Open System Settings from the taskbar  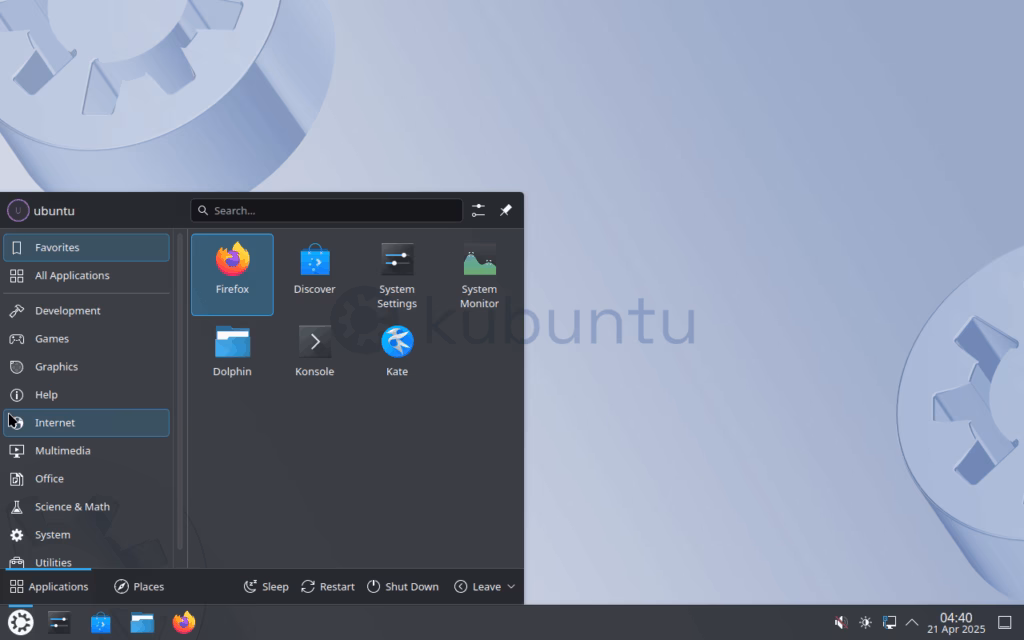(59, 622)
